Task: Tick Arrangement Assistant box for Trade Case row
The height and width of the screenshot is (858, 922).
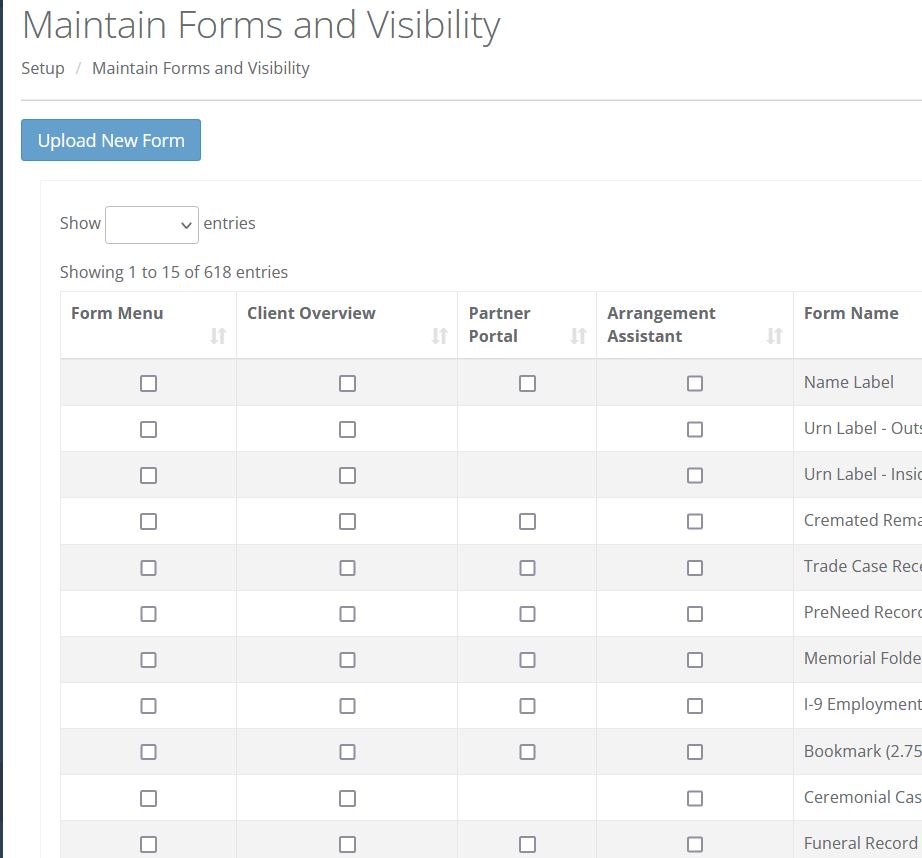Action: (x=695, y=567)
